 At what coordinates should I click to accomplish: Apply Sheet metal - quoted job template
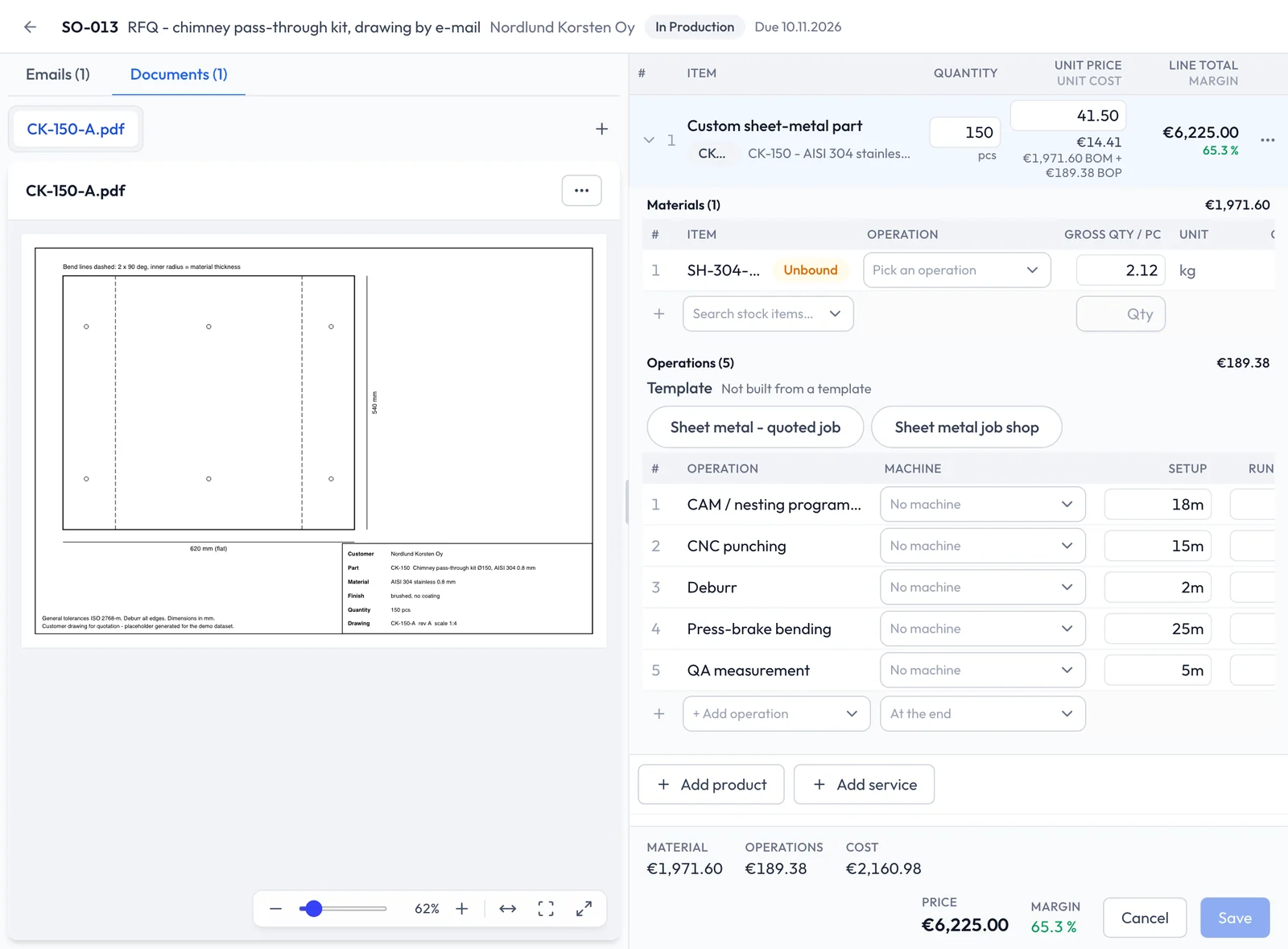click(x=755, y=427)
